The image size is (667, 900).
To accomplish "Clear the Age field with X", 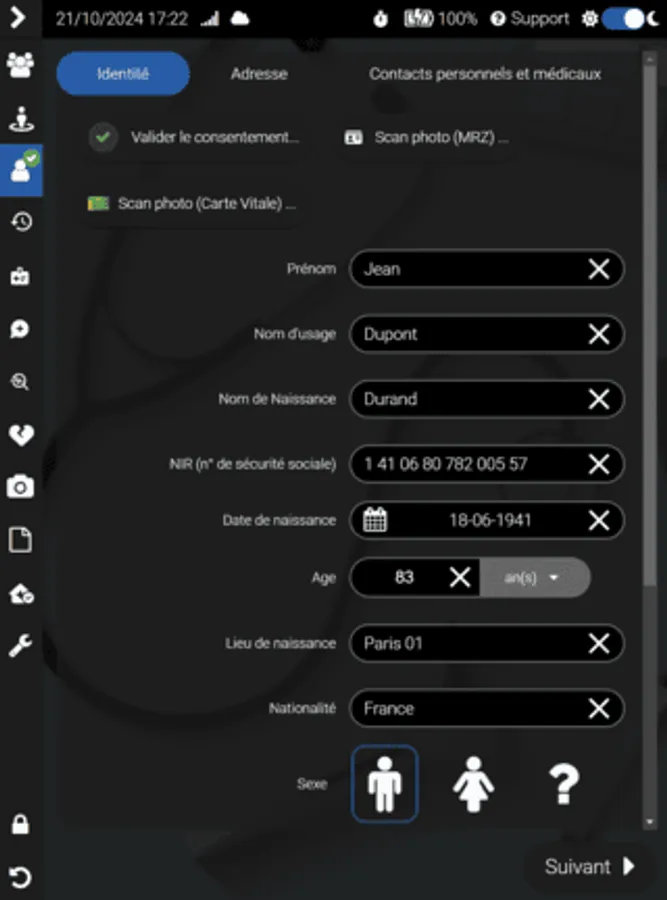I will coord(460,577).
